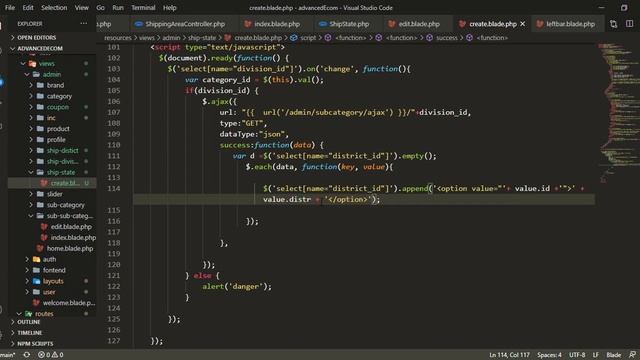Image resolution: width=640 pixels, height=360 pixels.
Task: Open home.blade.php in the explorer tree
Action: [x=52, y=249]
